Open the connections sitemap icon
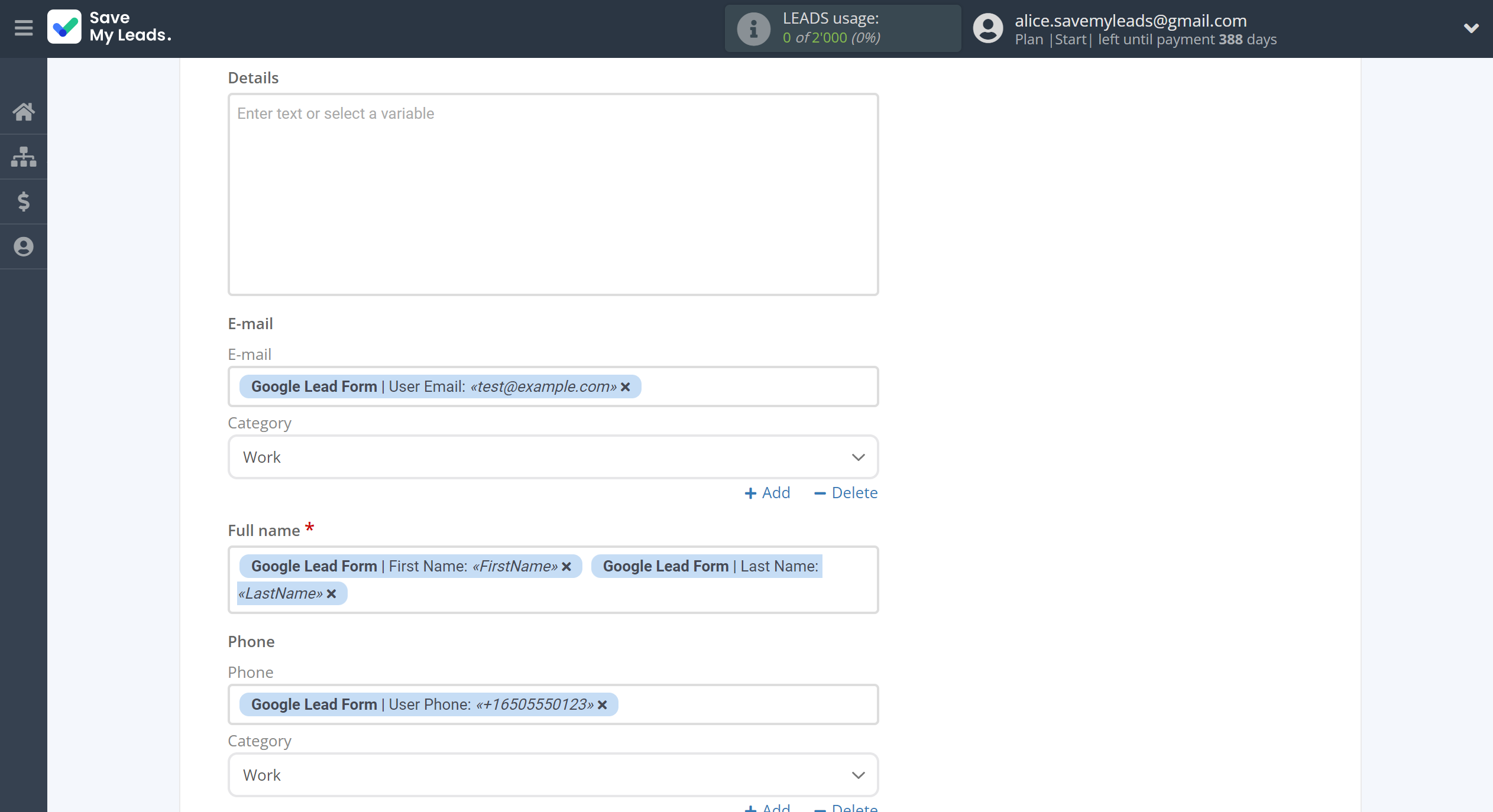The width and height of the screenshot is (1493, 812). click(24, 157)
